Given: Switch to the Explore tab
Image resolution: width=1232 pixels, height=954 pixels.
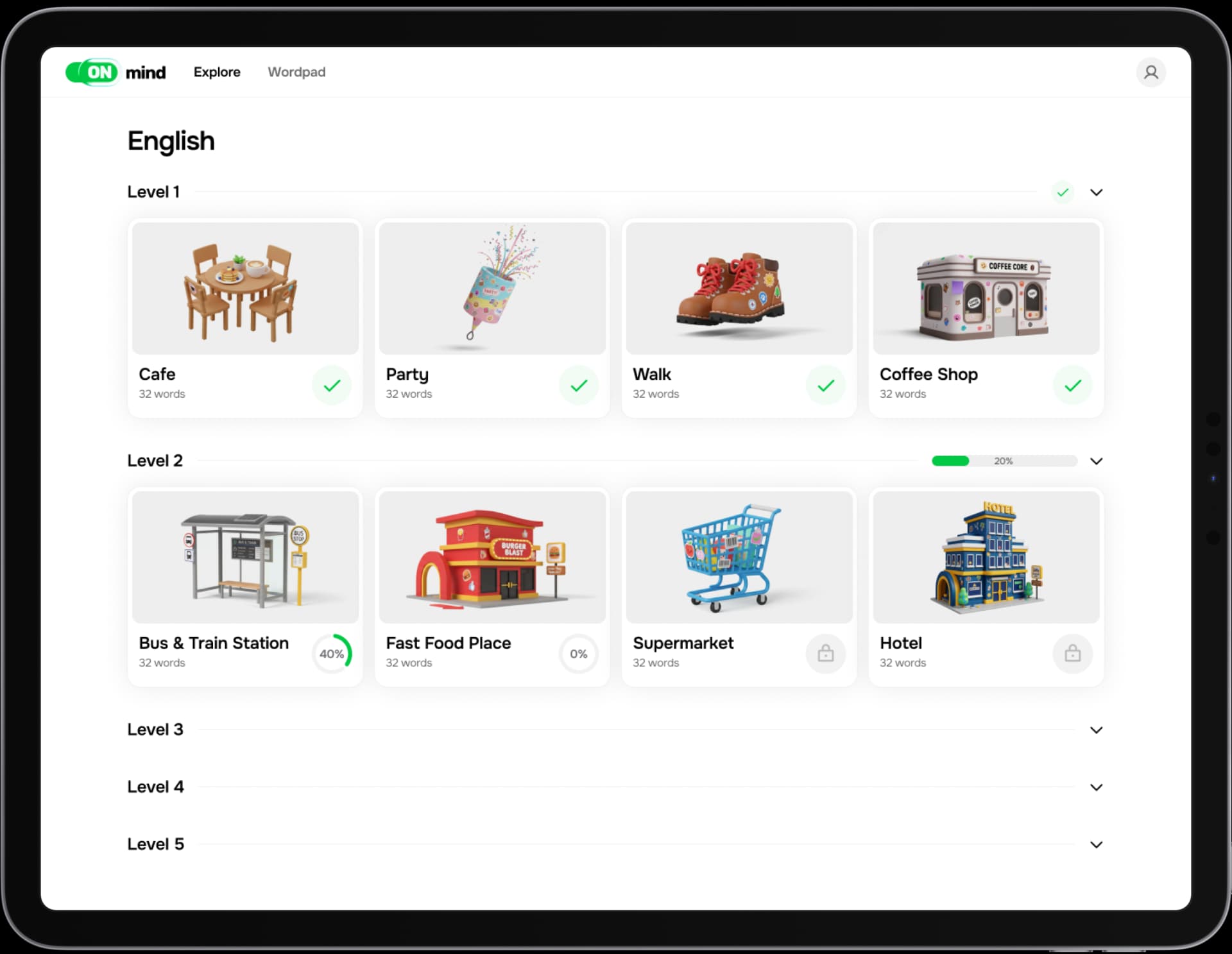Looking at the screenshot, I should pos(217,72).
